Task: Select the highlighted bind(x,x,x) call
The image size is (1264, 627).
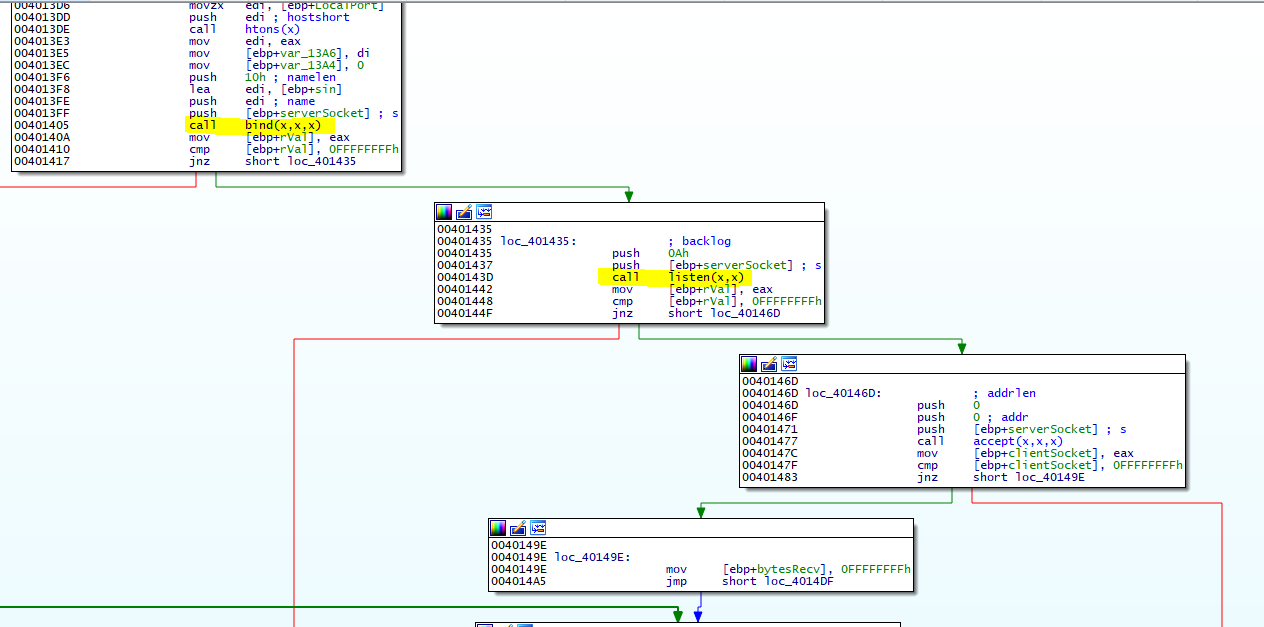Action: [283, 126]
